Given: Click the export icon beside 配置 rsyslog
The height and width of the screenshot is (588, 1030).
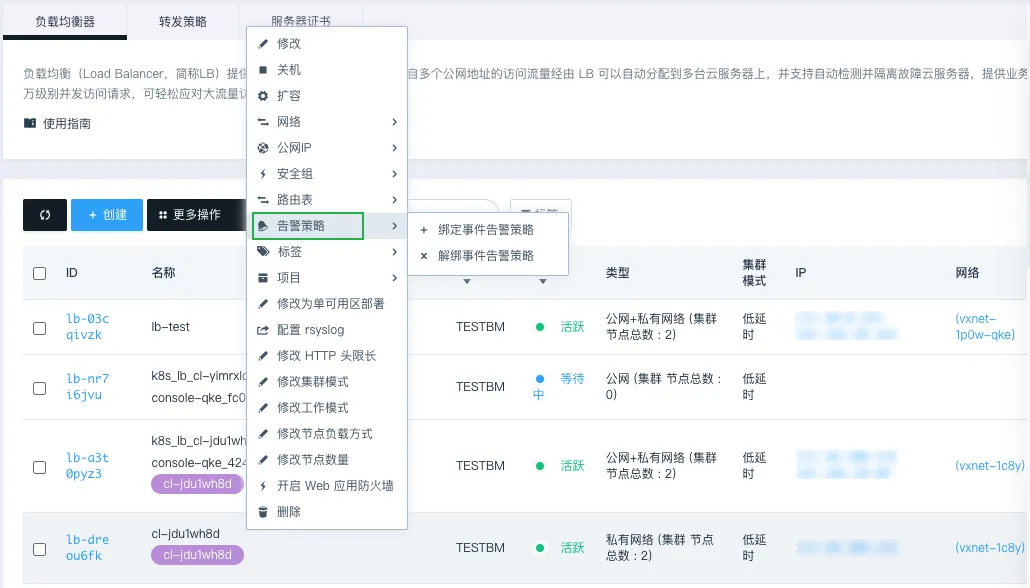Looking at the screenshot, I should coord(263,330).
